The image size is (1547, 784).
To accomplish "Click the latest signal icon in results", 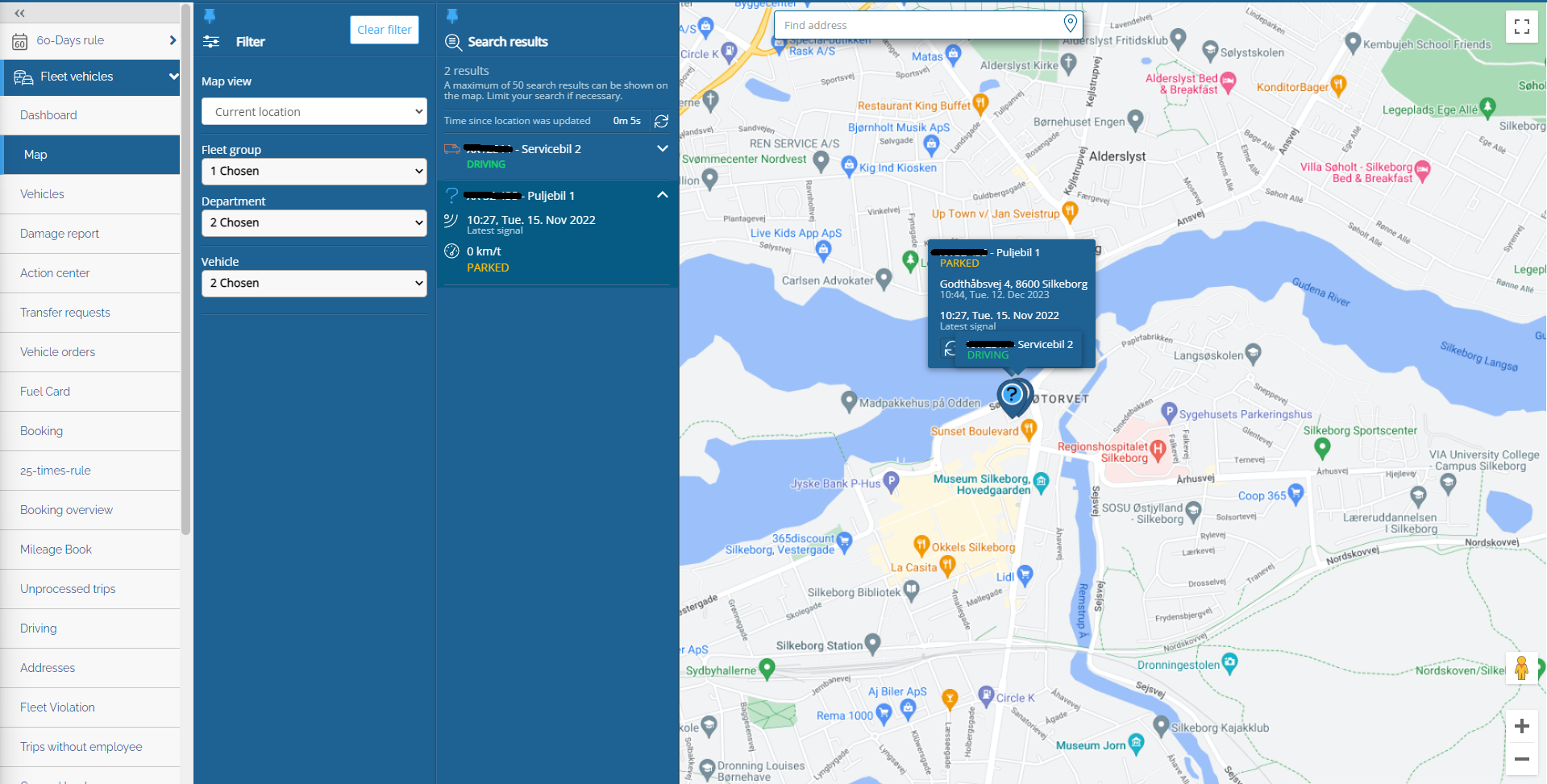I will tap(451, 221).
